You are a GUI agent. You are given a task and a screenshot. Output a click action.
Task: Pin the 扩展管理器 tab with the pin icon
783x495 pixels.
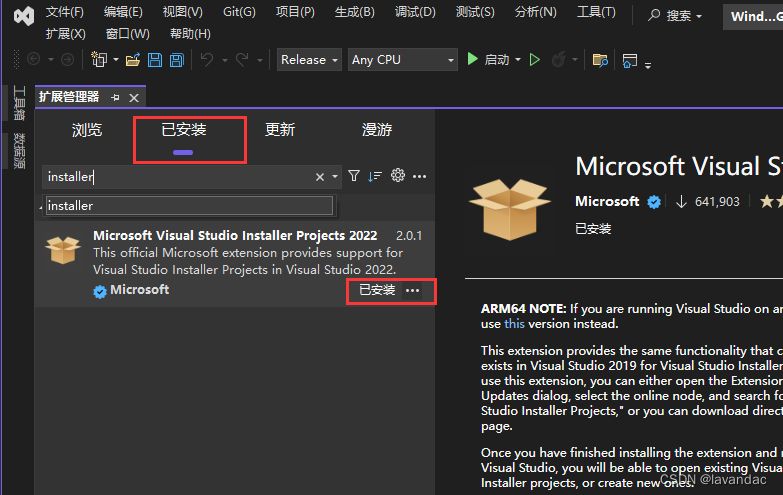115,97
